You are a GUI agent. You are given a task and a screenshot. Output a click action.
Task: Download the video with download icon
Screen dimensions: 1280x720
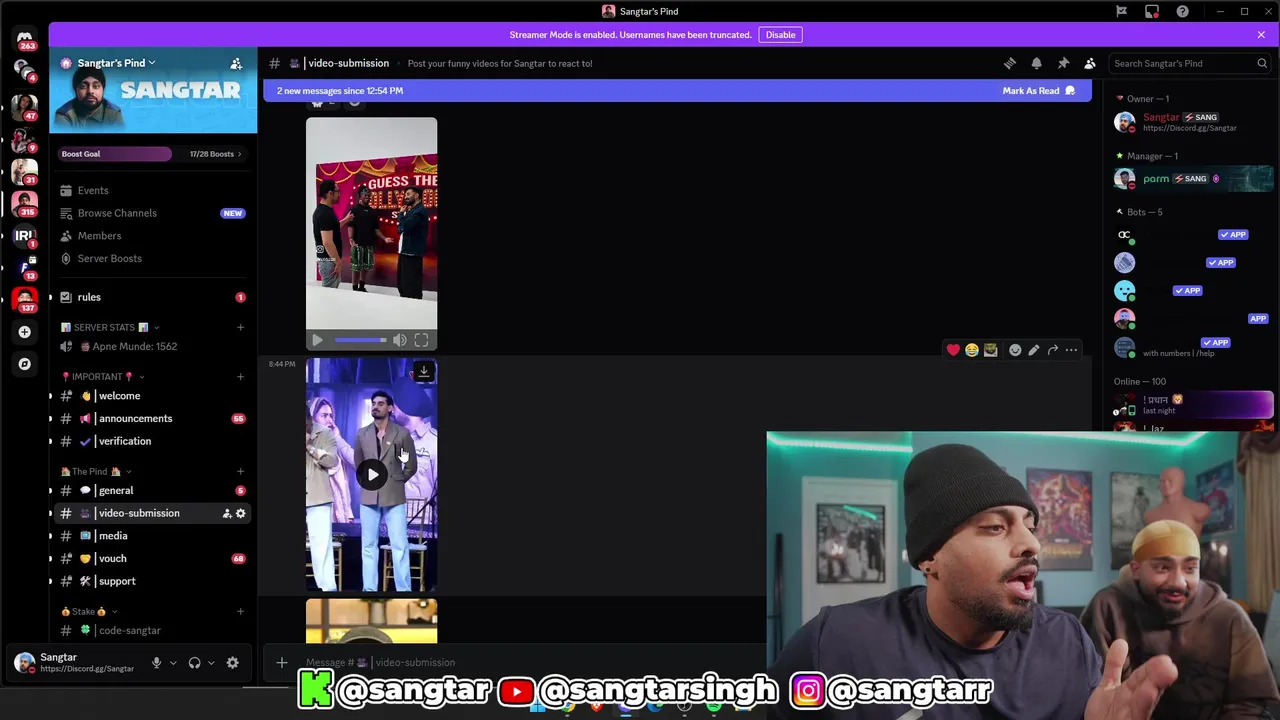point(424,371)
